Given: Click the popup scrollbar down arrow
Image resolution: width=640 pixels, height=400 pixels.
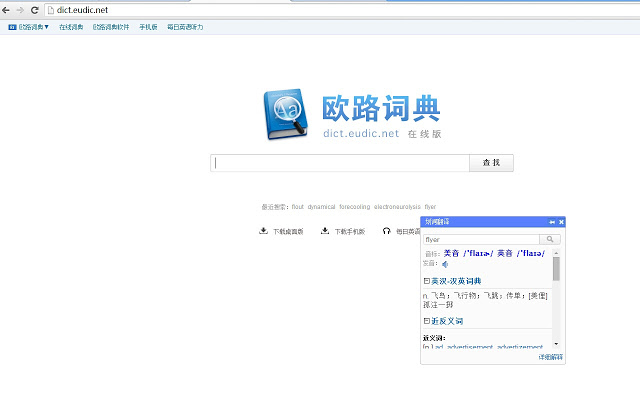Looking at the screenshot, I should pos(556,344).
